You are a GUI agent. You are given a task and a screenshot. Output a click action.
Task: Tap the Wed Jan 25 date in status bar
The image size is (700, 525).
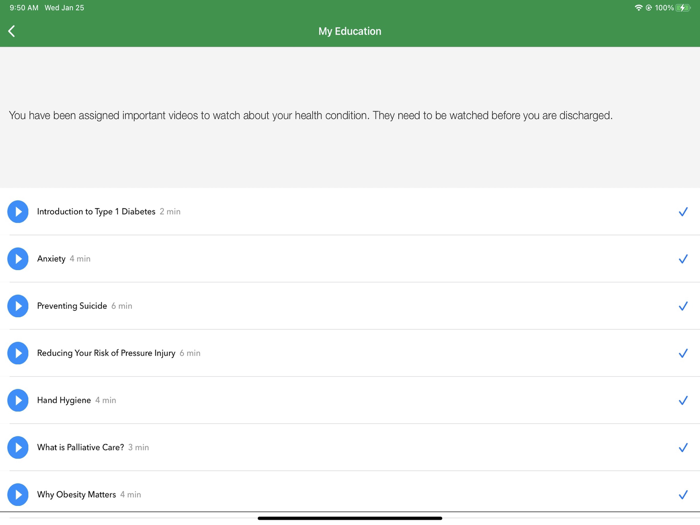coord(64,8)
